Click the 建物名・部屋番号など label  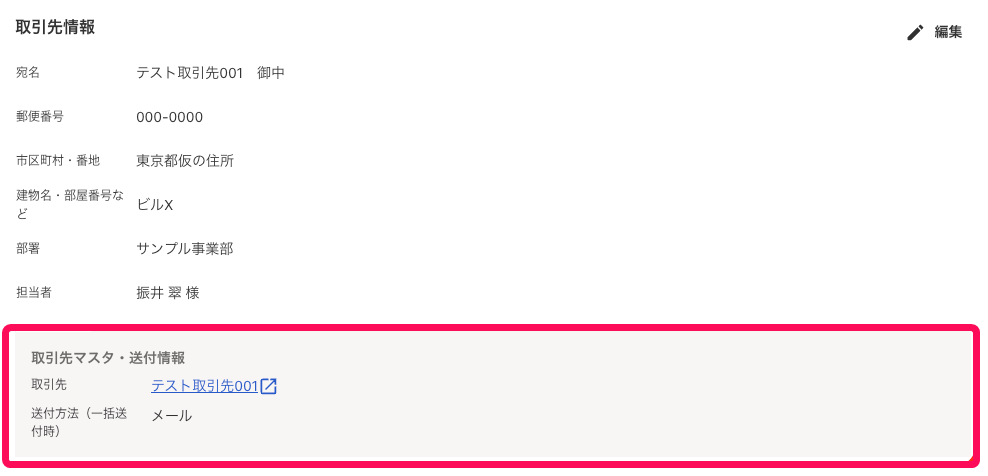pos(70,204)
